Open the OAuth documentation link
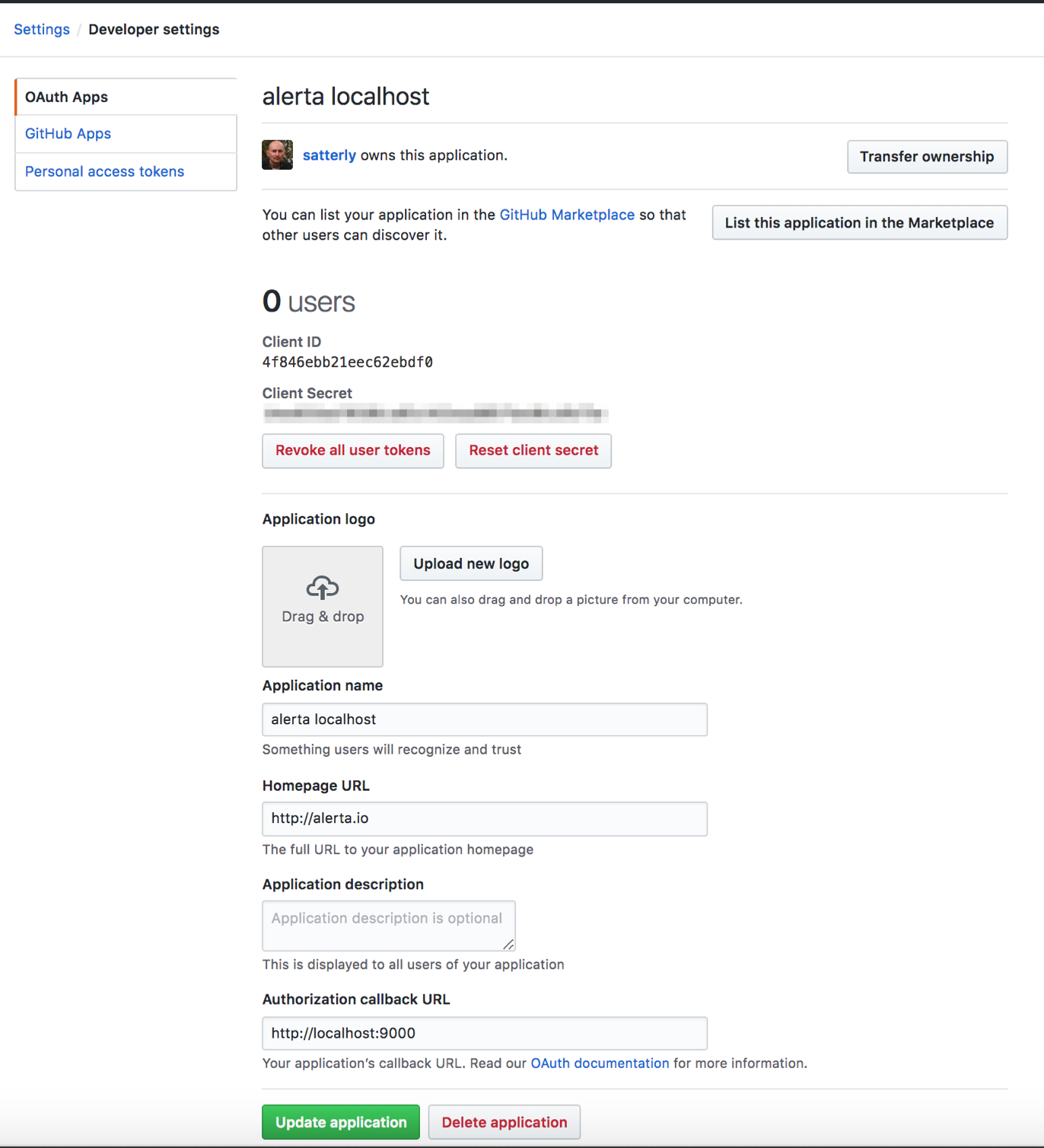1044x1148 pixels. [x=600, y=1063]
